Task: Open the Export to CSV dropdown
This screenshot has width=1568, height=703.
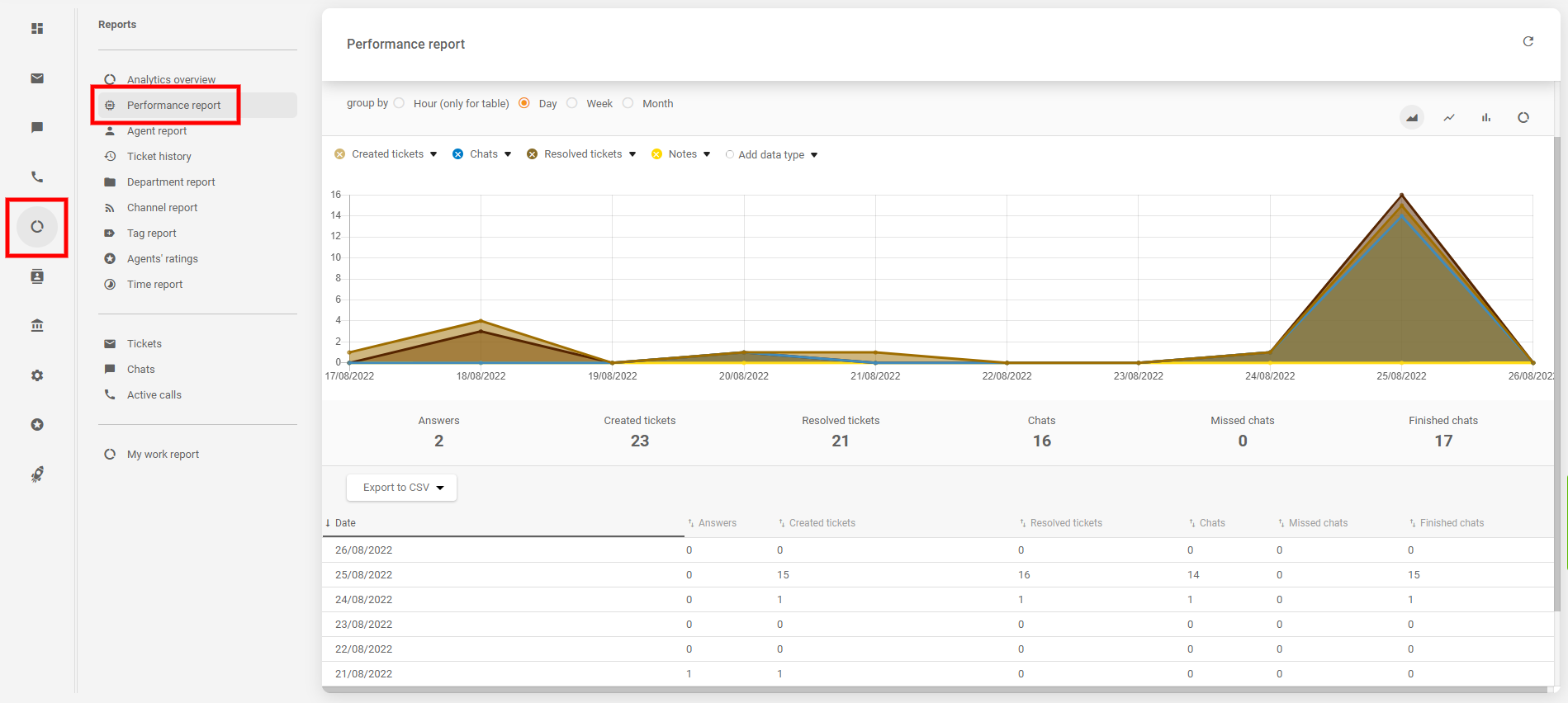Action: [x=401, y=488]
